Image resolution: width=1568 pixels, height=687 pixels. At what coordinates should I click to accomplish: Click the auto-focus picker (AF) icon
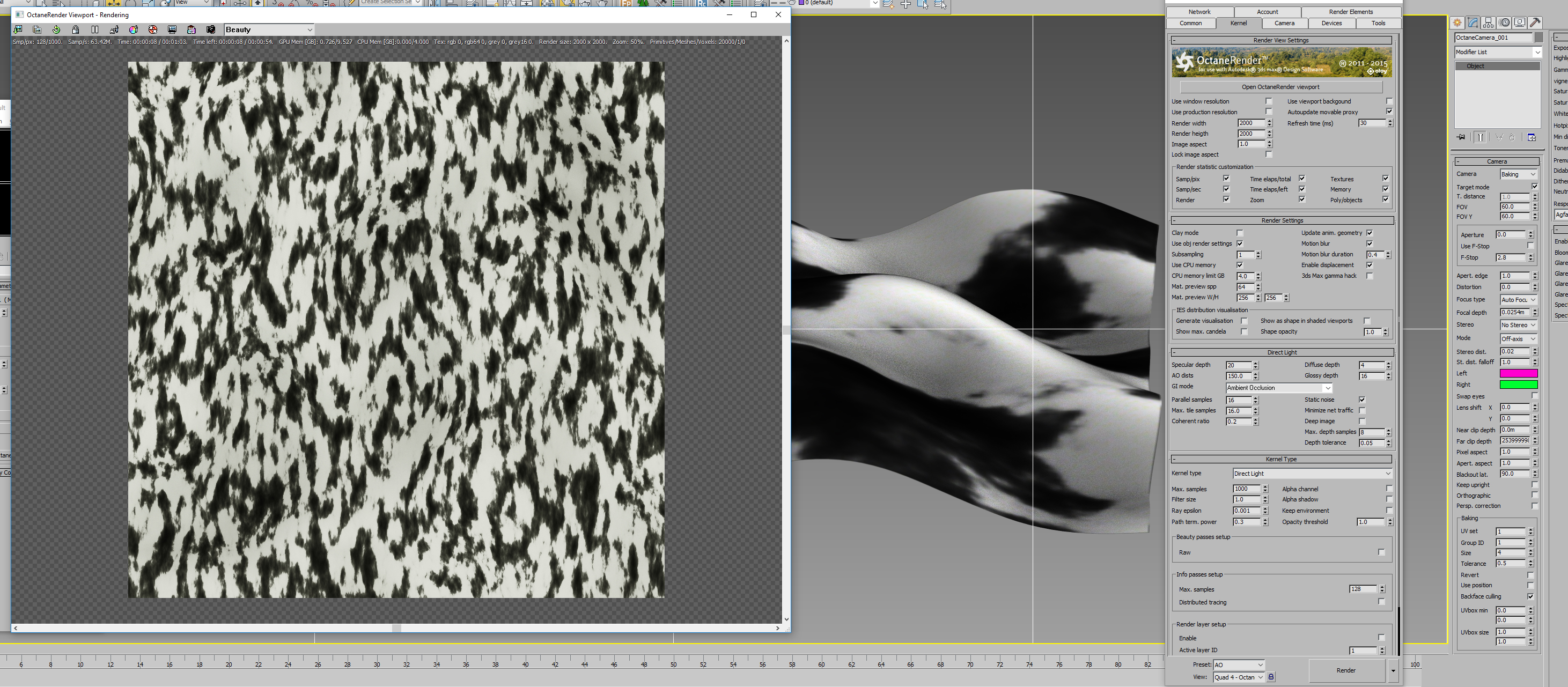[x=114, y=29]
